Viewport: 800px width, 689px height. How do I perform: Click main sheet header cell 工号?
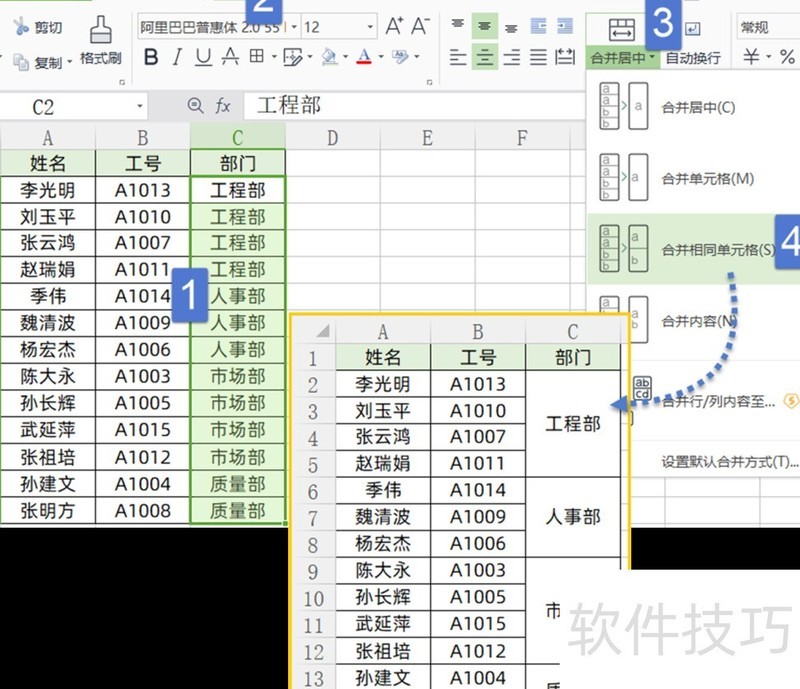point(142,163)
